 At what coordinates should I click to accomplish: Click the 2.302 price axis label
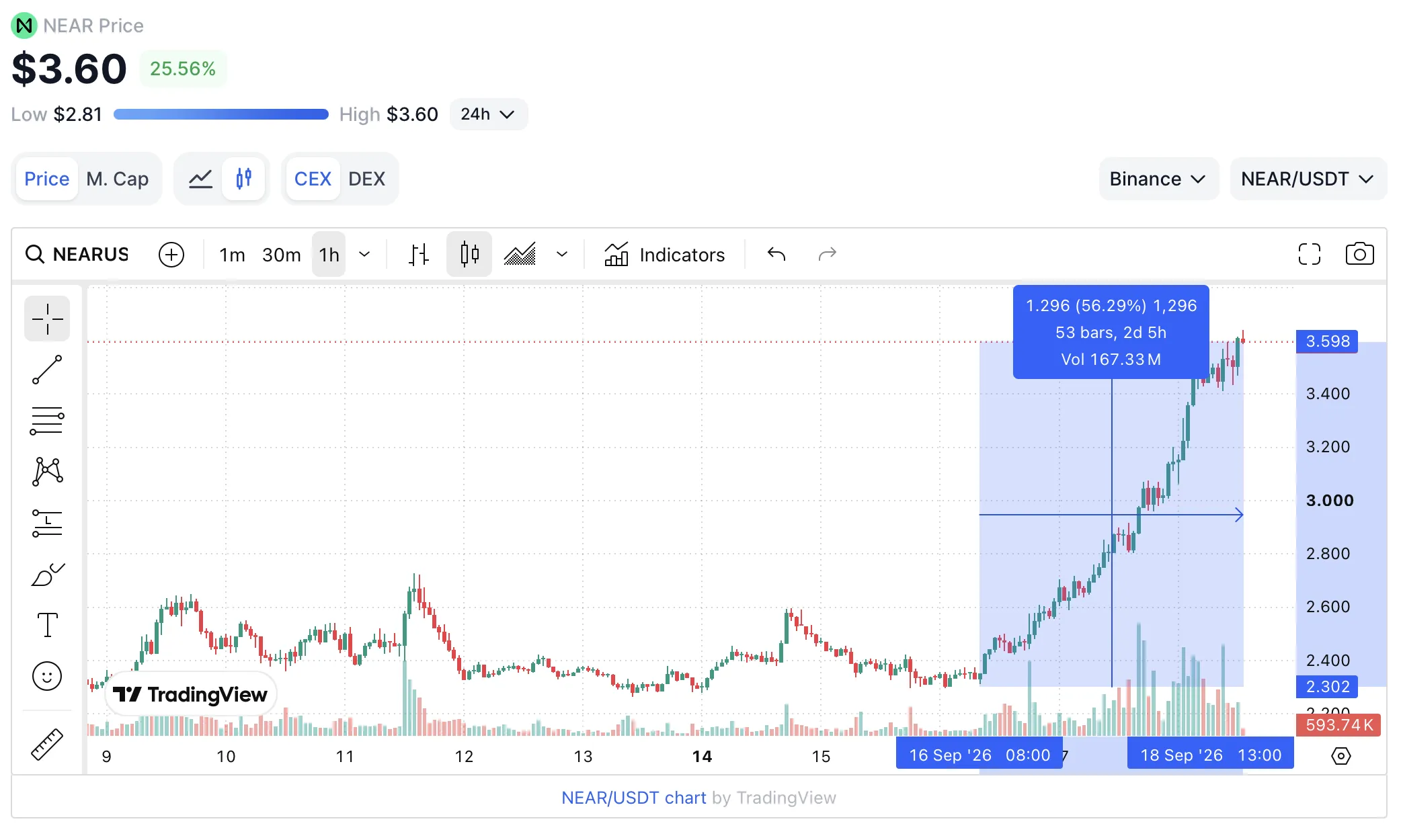[1327, 687]
